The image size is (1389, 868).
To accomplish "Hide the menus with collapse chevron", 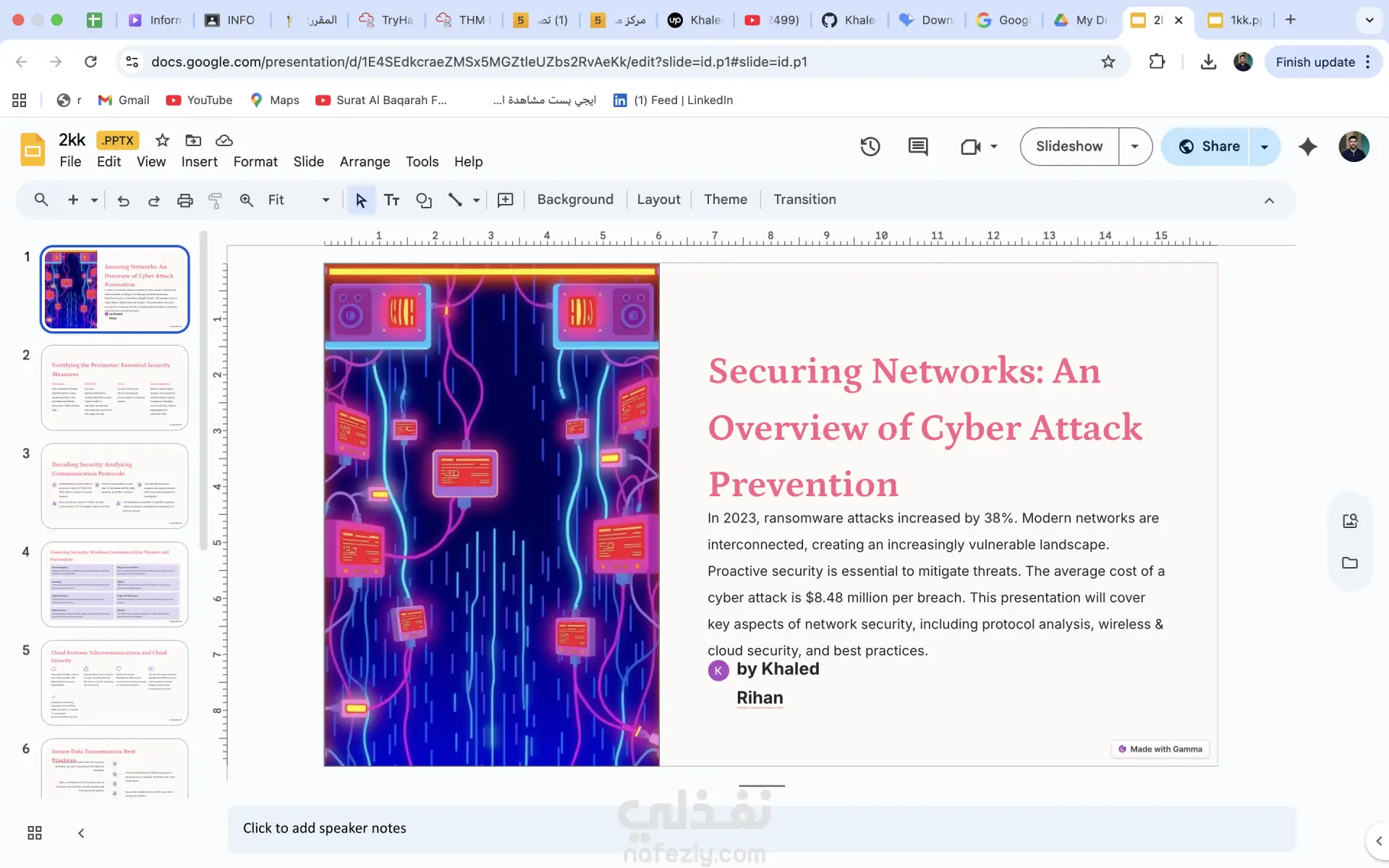I will click(1269, 200).
